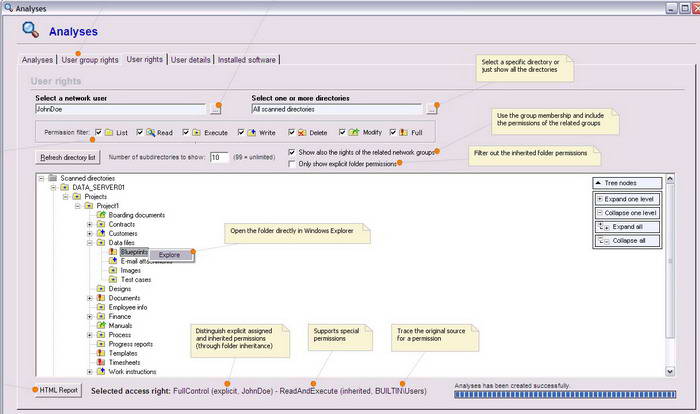Viewport: 700px width, 414px height.
Task: Click the Test cases folder icon
Action: [x=113, y=280]
